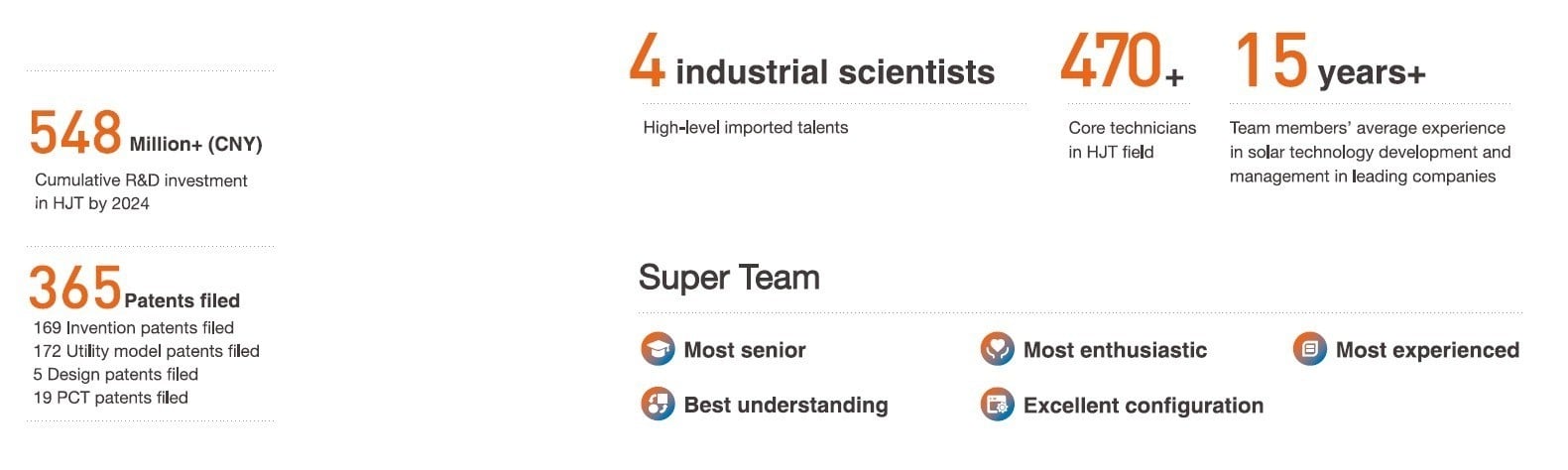This screenshot has width=1568, height=470.
Task: Click the orange 548 figure
Action: click(75, 133)
